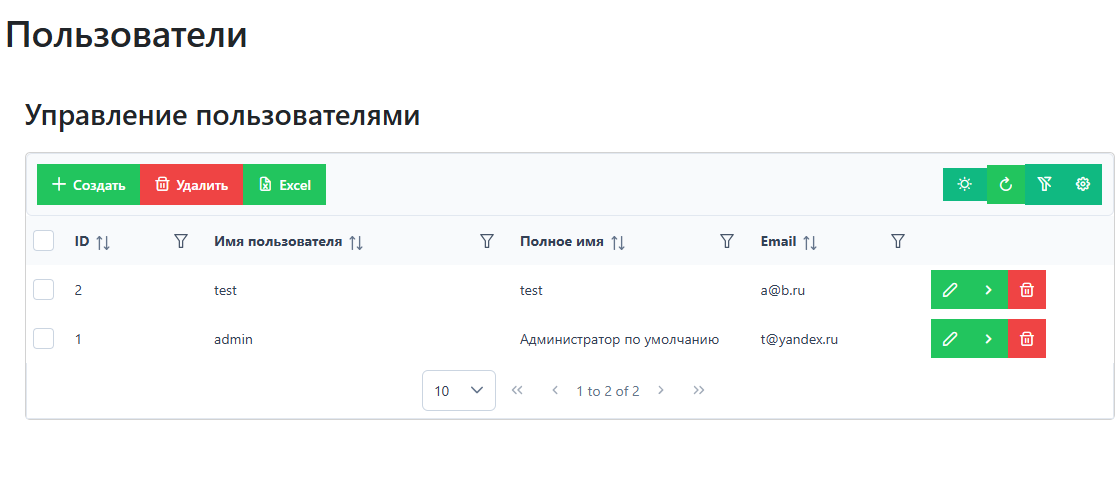The width and height of the screenshot is (1118, 479).
Task: Check the box for user admin
Action: [x=44, y=339]
